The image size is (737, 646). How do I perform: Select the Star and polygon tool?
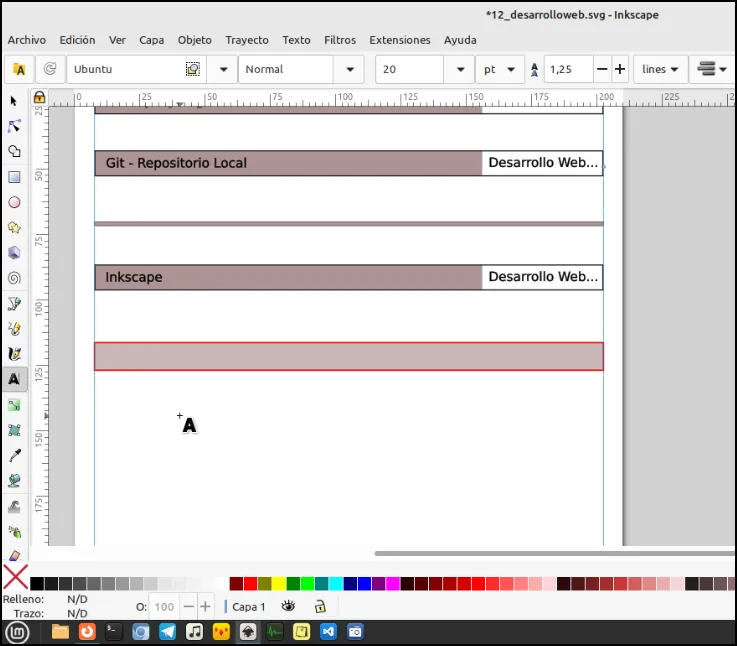(x=14, y=228)
